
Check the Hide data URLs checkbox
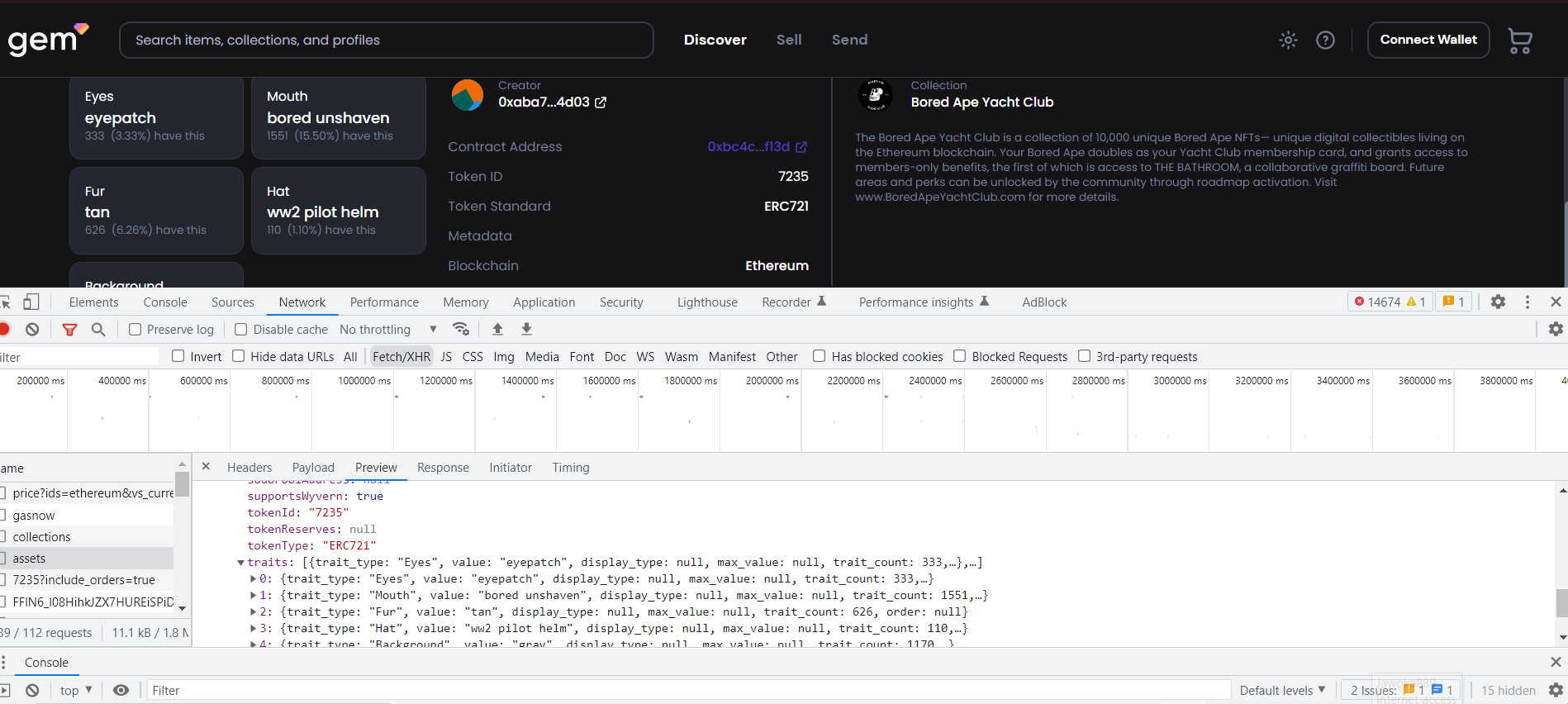pos(239,356)
